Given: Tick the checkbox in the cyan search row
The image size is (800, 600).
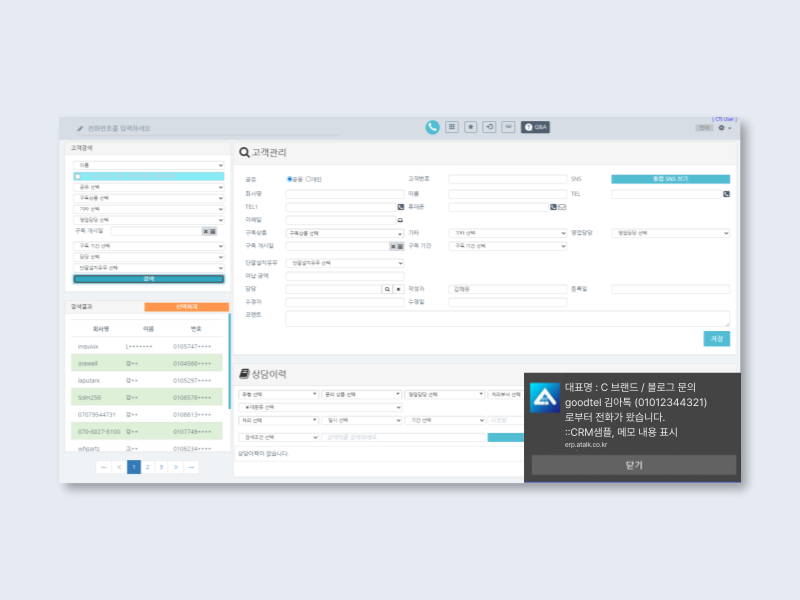Looking at the screenshot, I should [77, 176].
